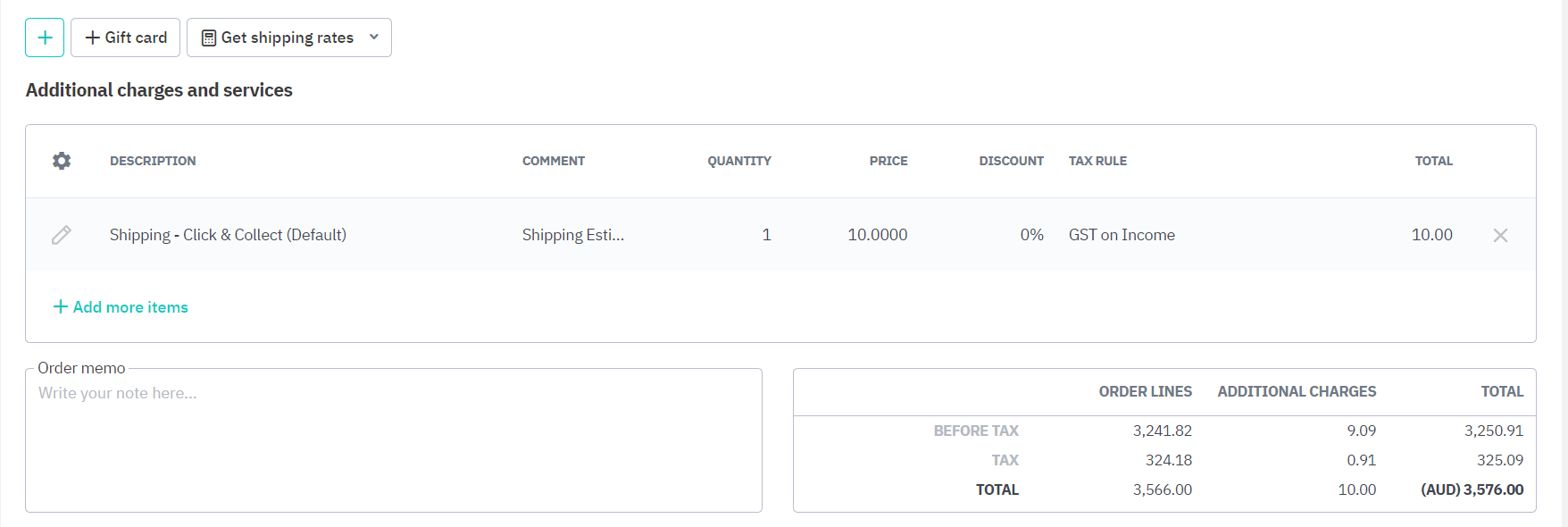Viewport: 1568px width, 527px height.
Task: Click Add more items link
Action: (x=130, y=307)
